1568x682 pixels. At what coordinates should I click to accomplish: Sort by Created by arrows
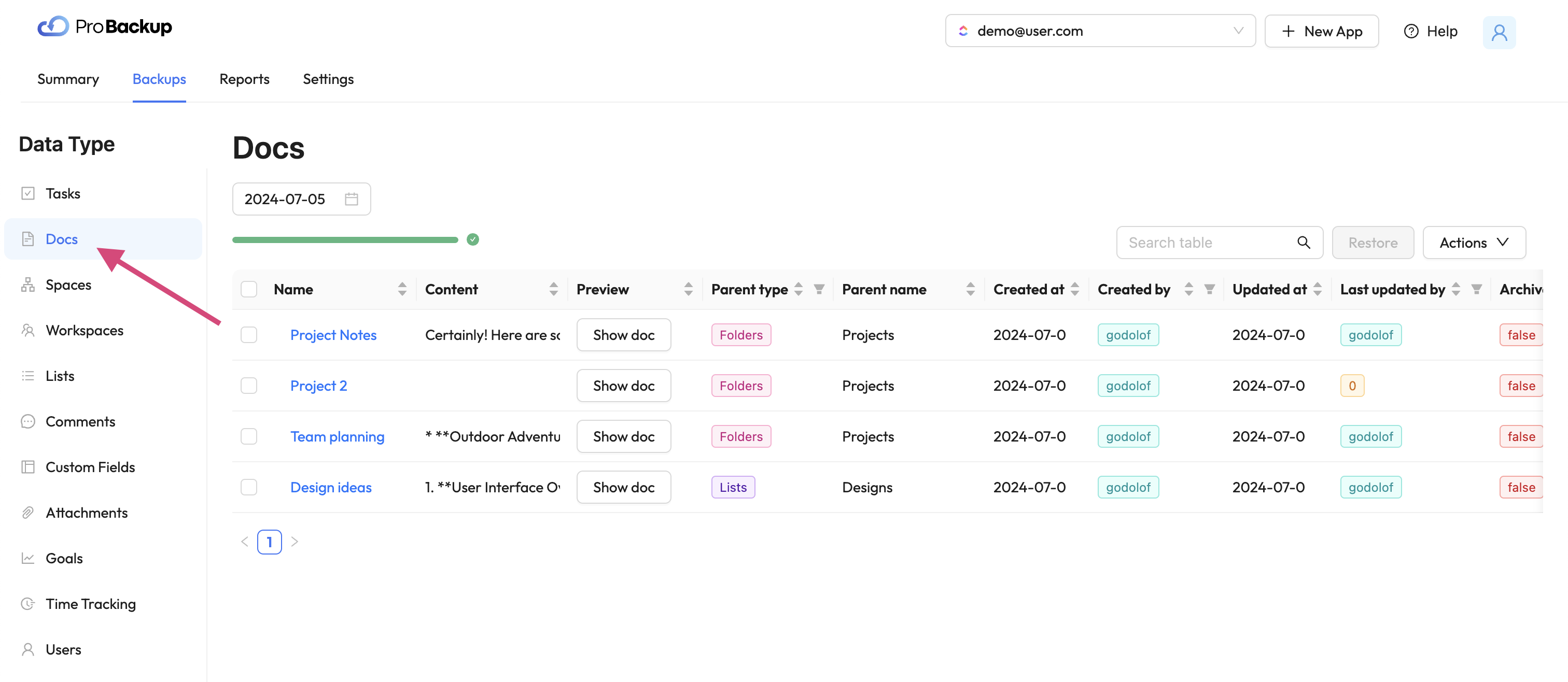pyautogui.click(x=1189, y=290)
